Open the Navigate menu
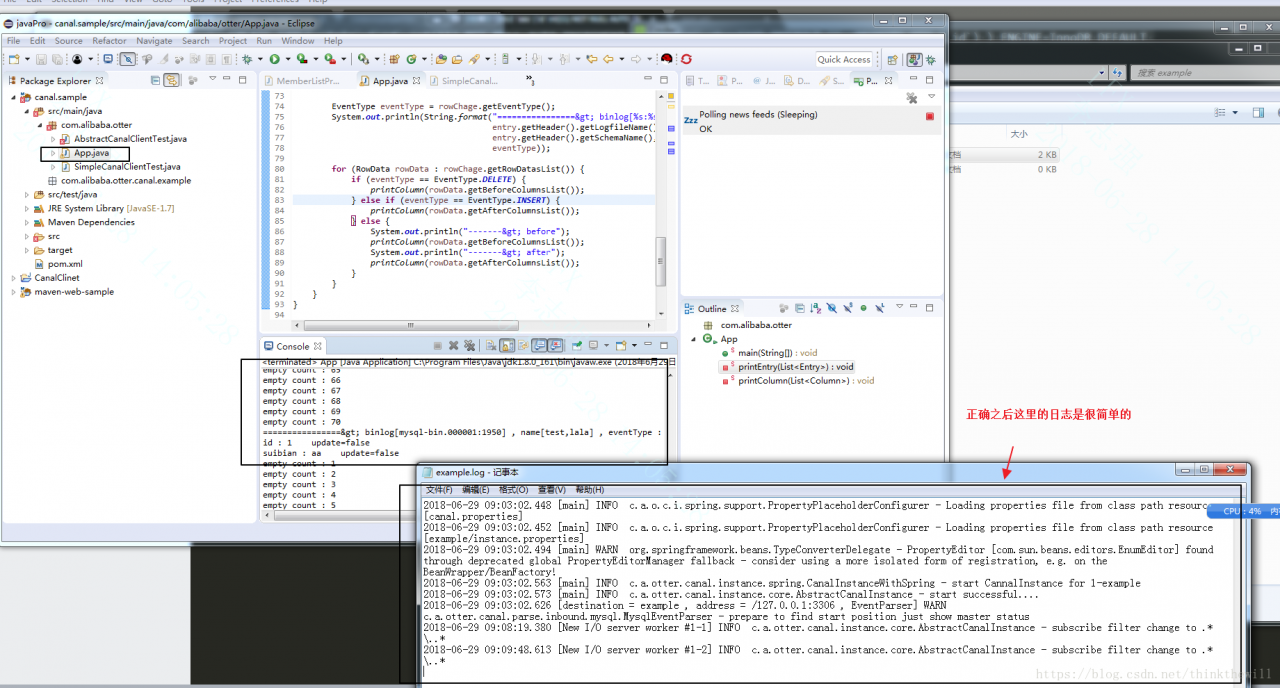 click(154, 41)
